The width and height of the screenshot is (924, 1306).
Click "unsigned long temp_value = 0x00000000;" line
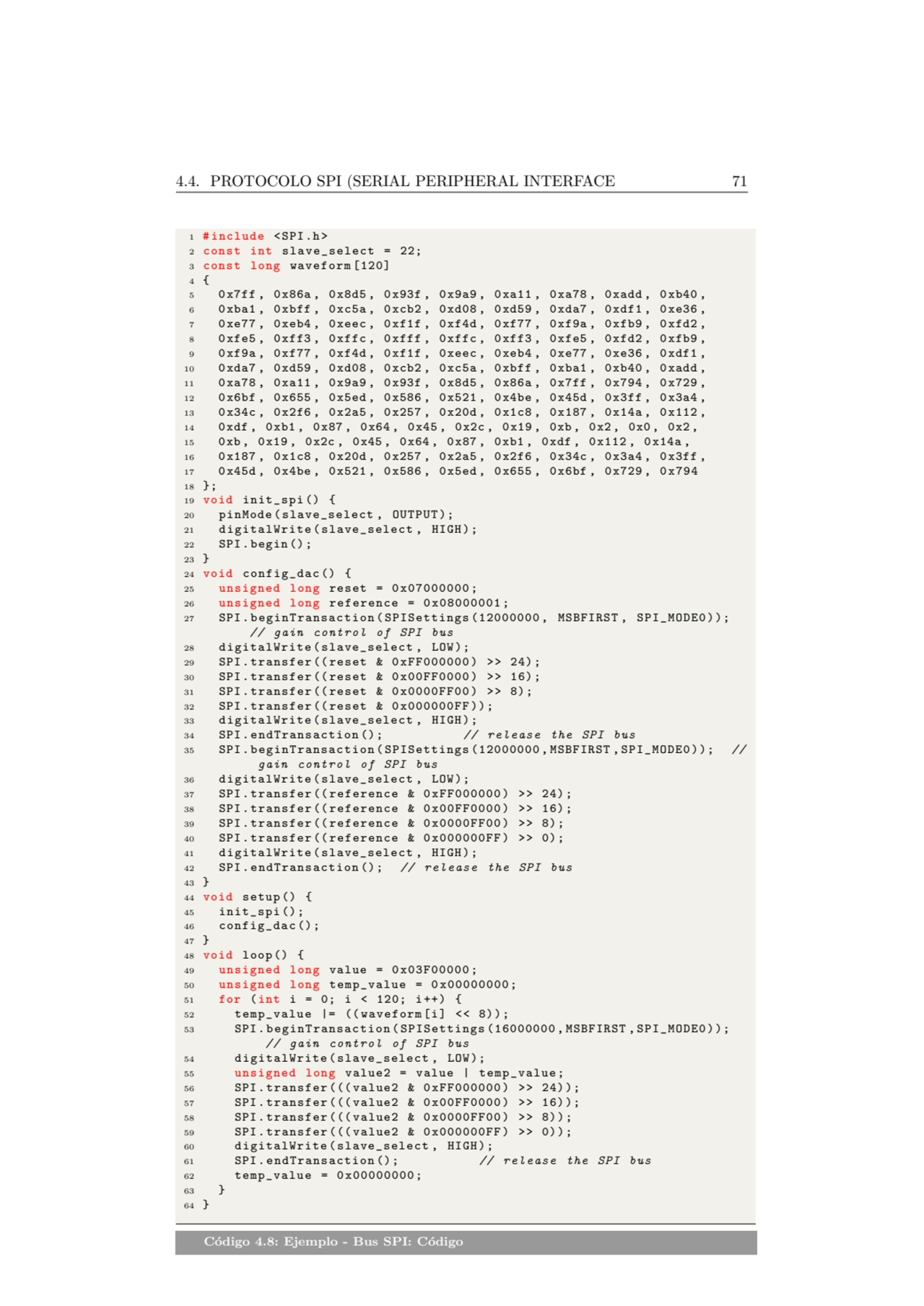tap(367, 985)
